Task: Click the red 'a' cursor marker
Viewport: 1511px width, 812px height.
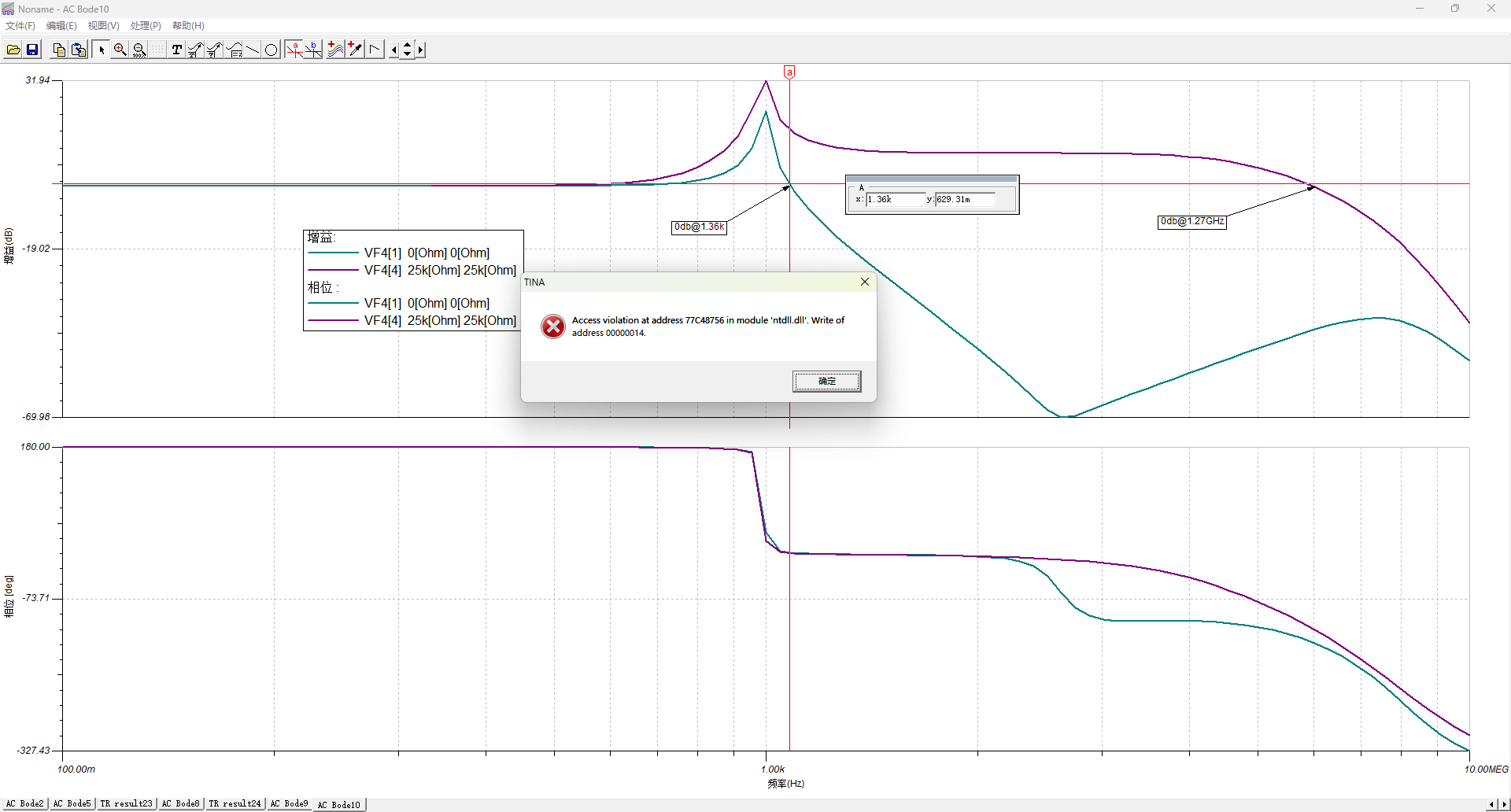Action: 789,72
